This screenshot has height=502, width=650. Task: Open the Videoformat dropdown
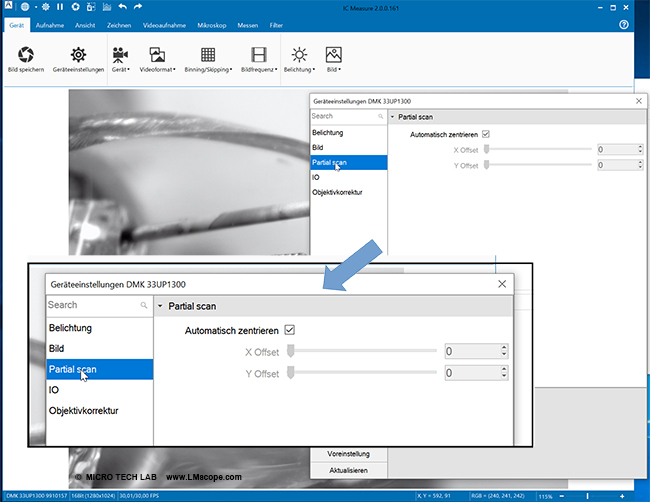158,58
